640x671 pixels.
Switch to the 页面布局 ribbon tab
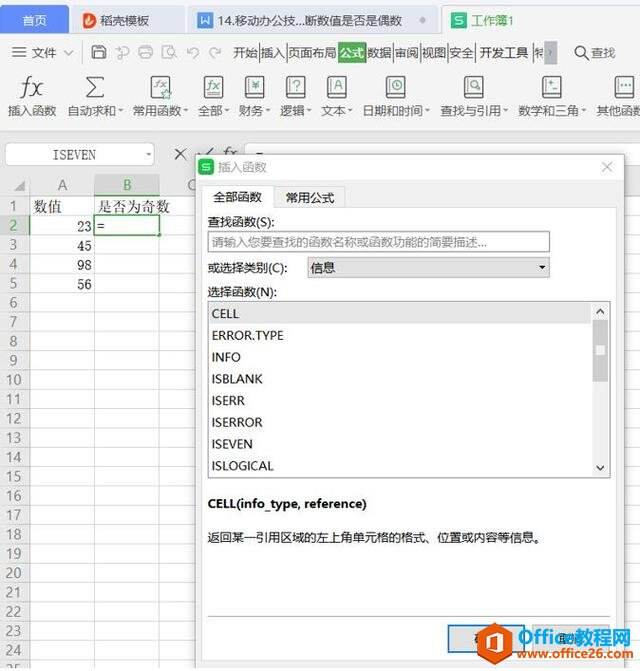[312, 53]
